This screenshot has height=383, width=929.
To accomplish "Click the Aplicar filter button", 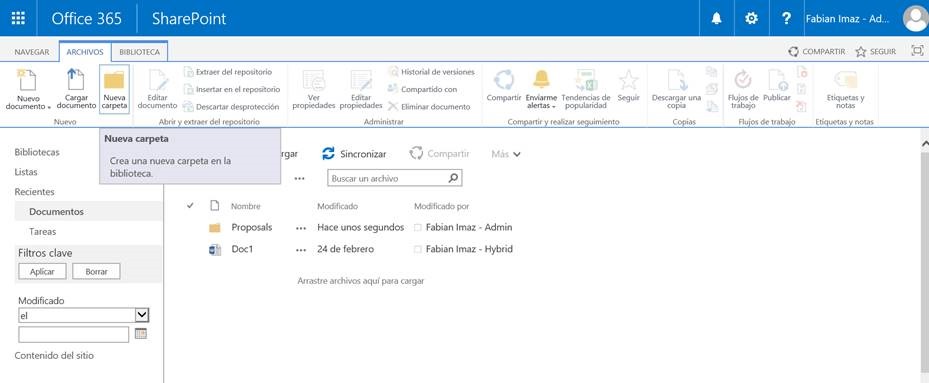I will [x=42, y=272].
